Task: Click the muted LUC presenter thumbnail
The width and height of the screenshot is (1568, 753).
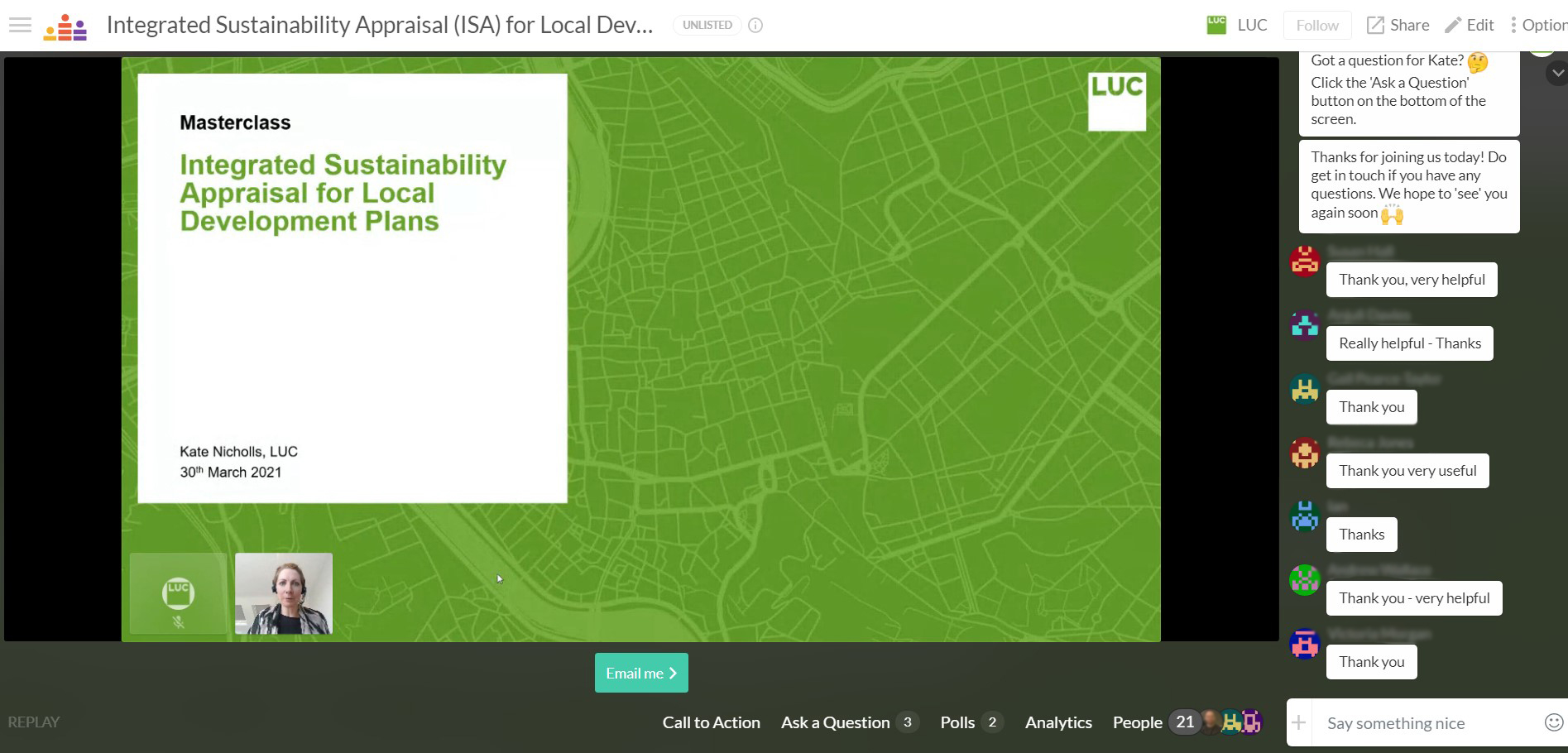Action: pyautogui.click(x=178, y=594)
